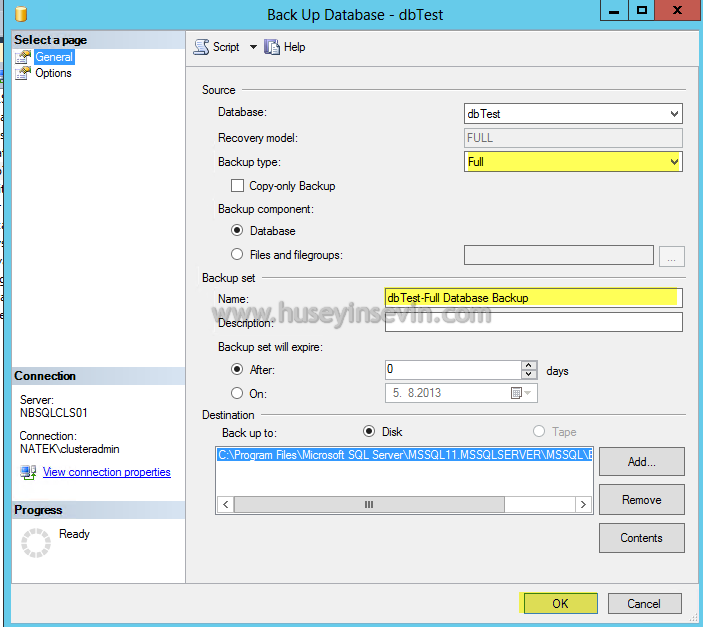Viewport: 703px width, 627px height.
Task: Decrease expire days with down arrow
Action: [529, 374]
